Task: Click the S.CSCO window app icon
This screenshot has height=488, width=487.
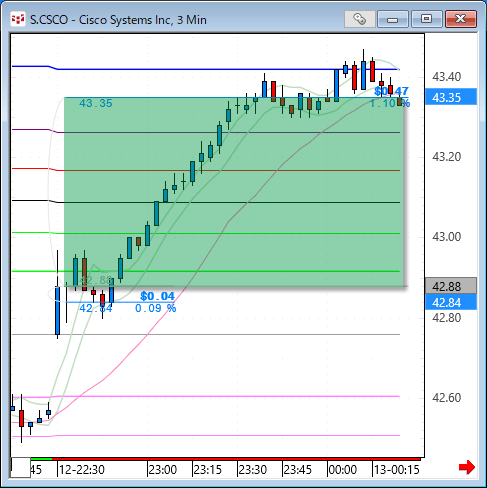Action: (17, 20)
